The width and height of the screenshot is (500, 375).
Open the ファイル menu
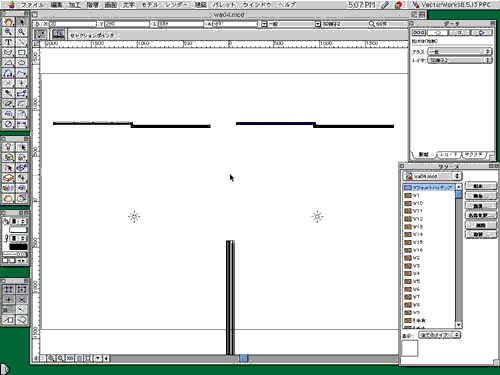tap(32, 5)
